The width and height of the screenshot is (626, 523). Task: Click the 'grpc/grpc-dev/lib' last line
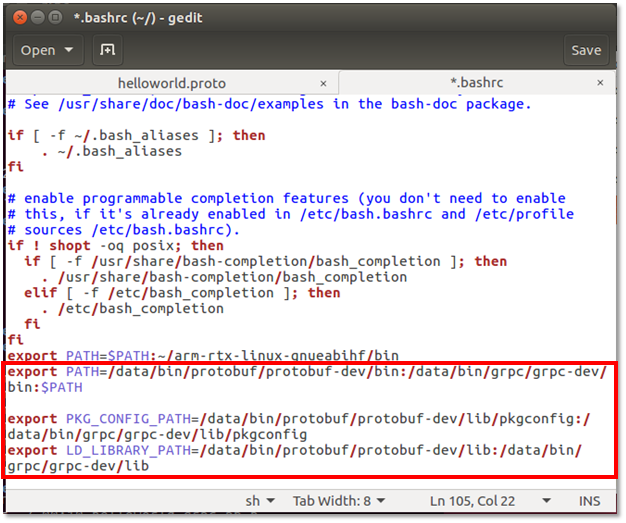(78, 466)
